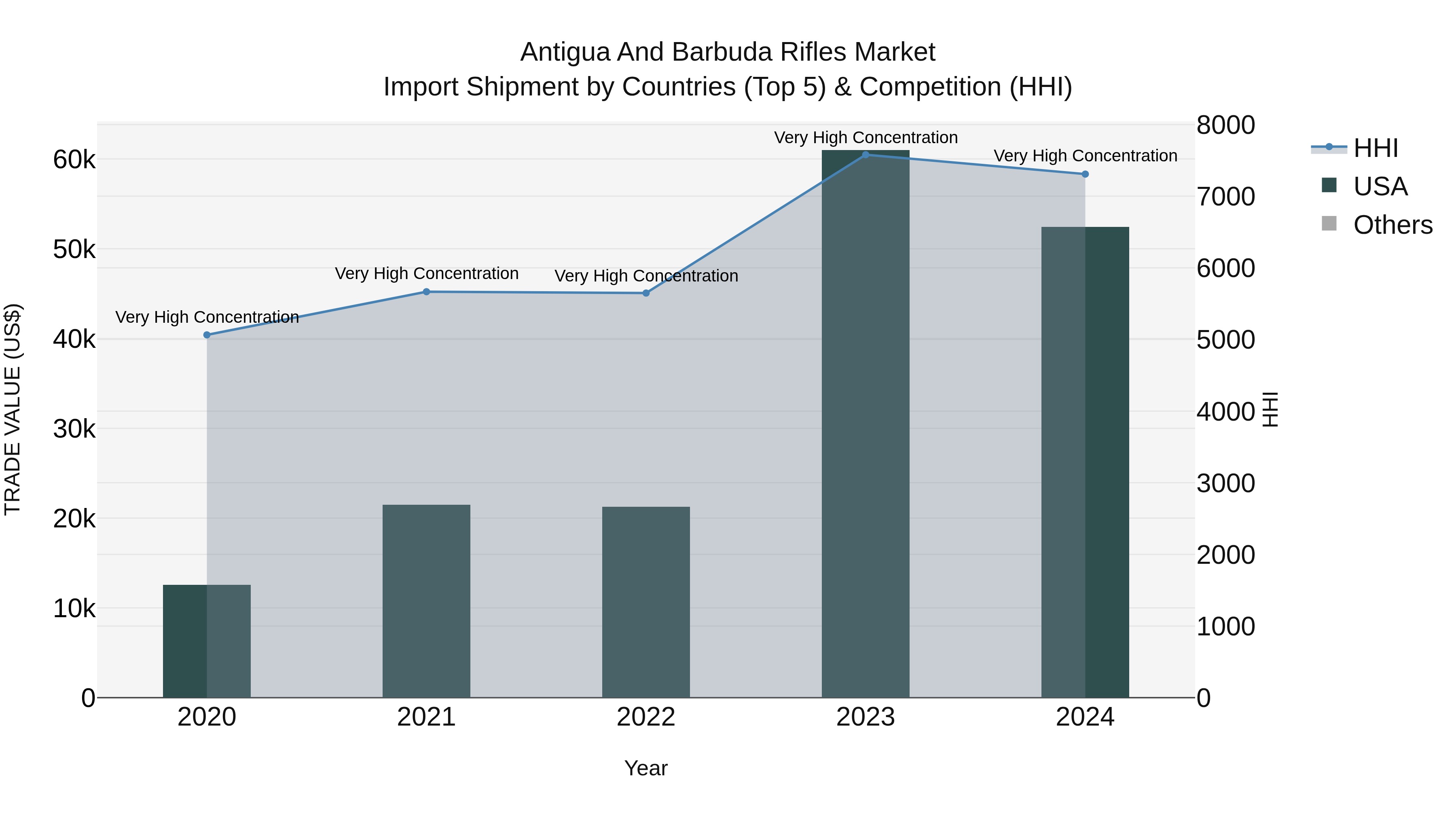This screenshot has width=1456, height=819.
Task: Click the USA dark green legend swatch
Action: tap(1329, 185)
